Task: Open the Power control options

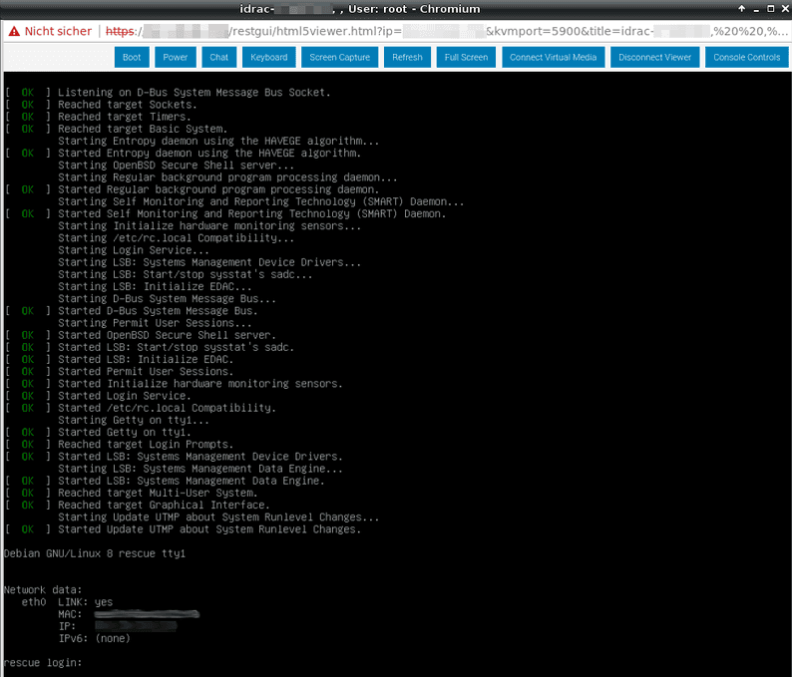Action: tap(175, 57)
